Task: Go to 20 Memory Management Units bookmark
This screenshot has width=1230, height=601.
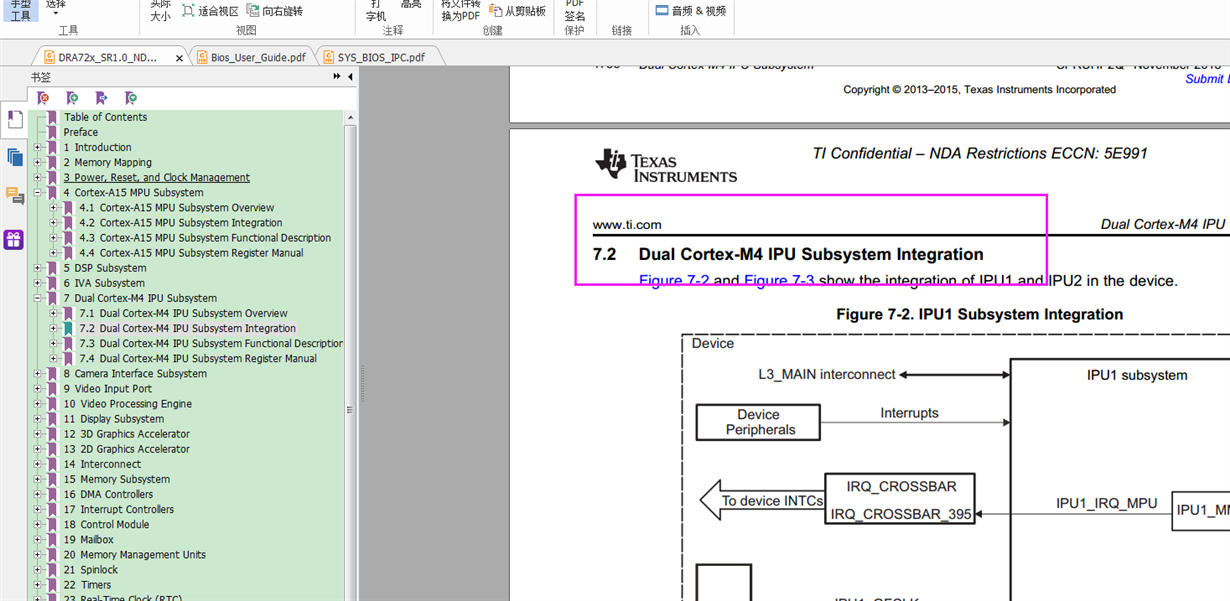Action: pos(135,554)
